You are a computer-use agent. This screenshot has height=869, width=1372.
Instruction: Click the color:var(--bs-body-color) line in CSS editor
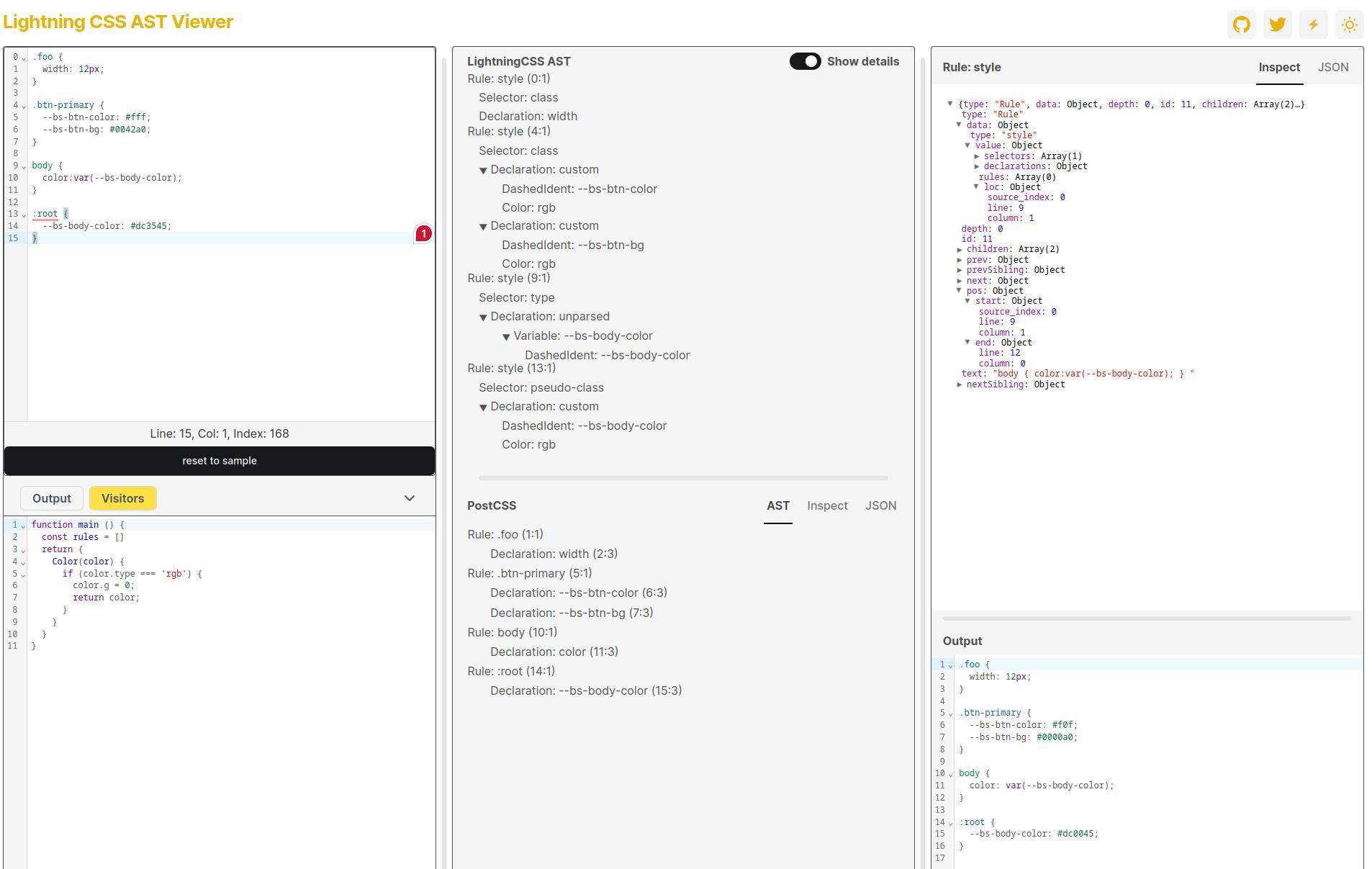(x=112, y=178)
